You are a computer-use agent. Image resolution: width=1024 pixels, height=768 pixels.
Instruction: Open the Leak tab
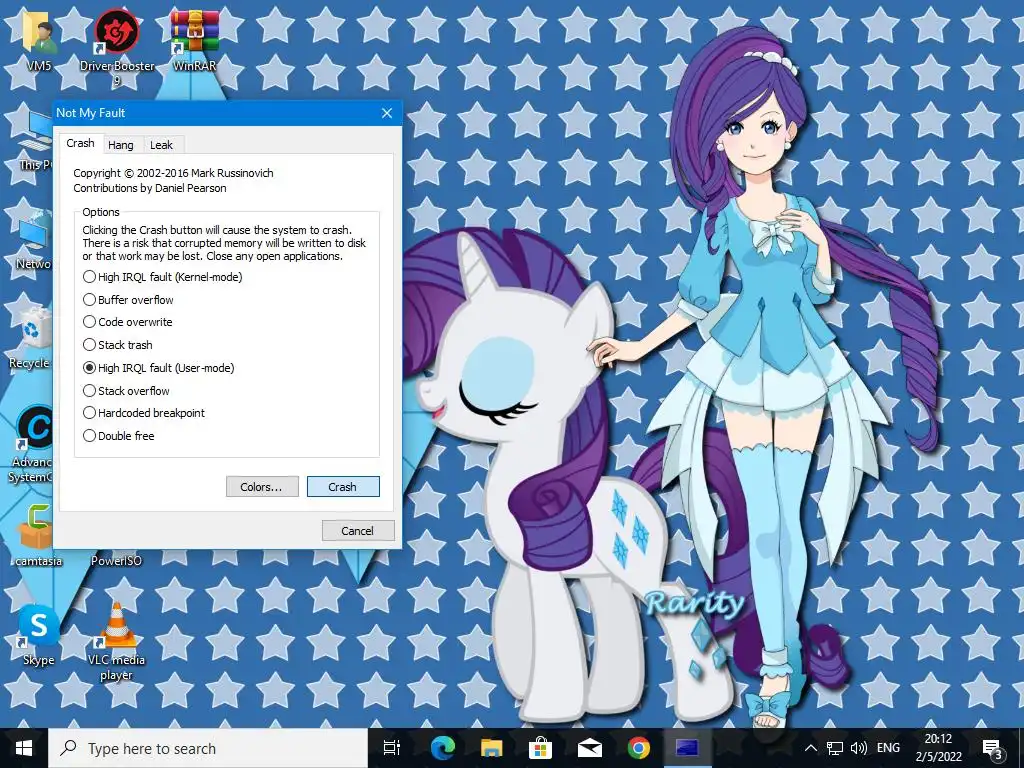(161, 145)
